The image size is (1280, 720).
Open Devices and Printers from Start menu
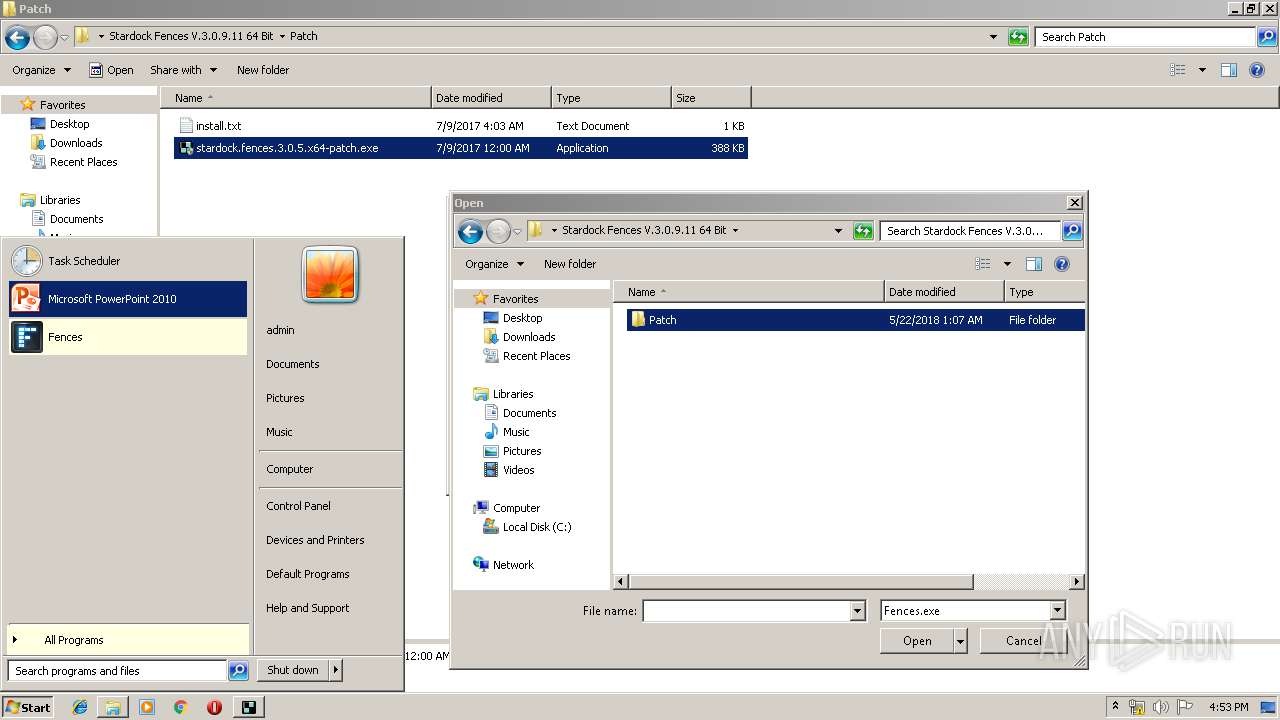[315, 540]
